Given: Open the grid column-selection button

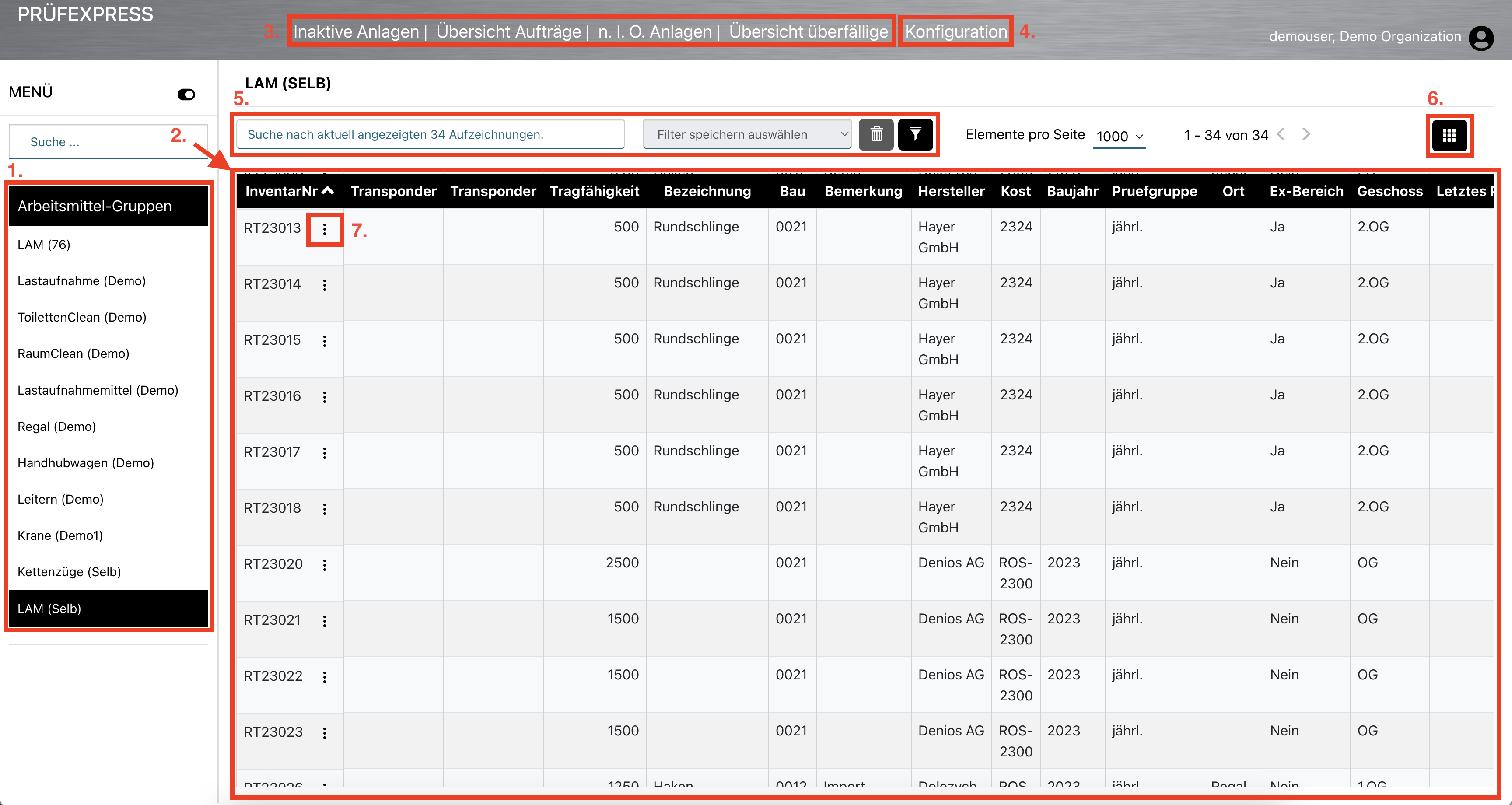Looking at the screenshot, I should point(1449,136).
